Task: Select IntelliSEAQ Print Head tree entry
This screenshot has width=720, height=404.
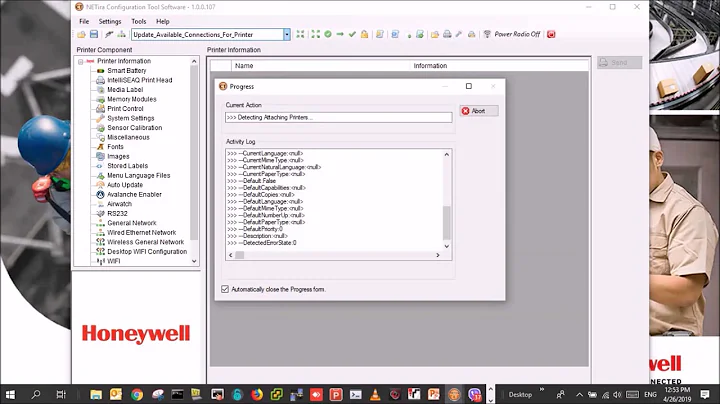Action: tap(140, 80)
